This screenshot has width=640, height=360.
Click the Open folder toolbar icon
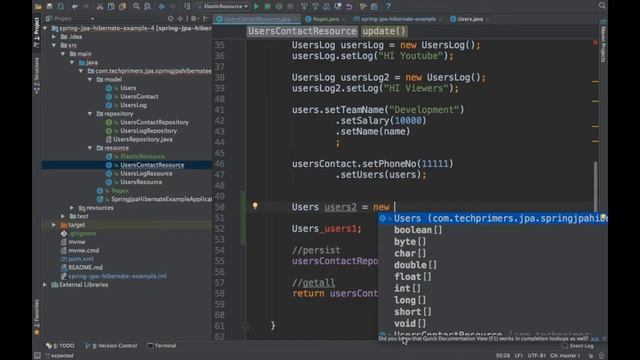click(38, 6)
